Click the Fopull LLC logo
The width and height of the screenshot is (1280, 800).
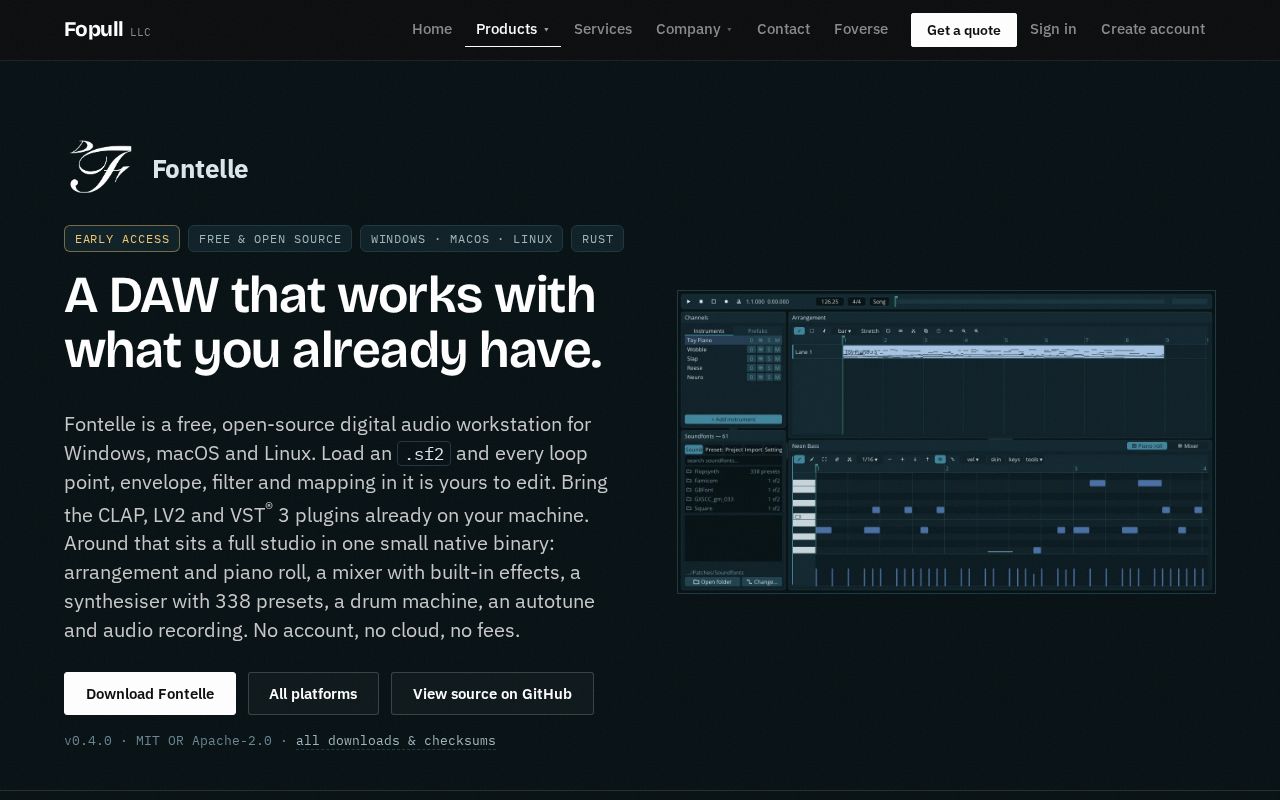coord(107,30)
